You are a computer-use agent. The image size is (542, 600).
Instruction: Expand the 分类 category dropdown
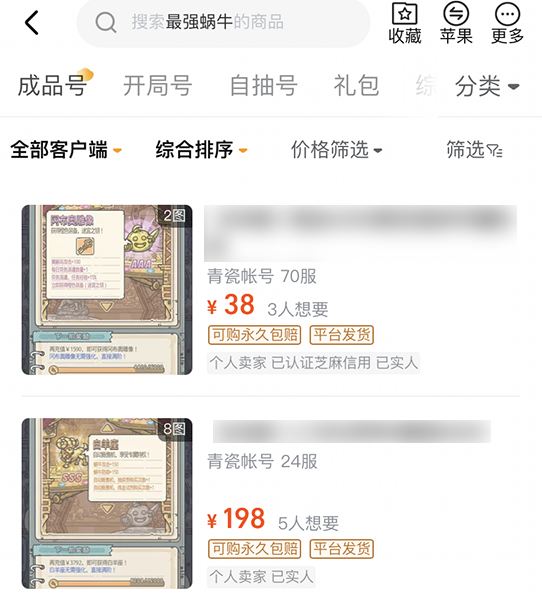click(487, 86)
